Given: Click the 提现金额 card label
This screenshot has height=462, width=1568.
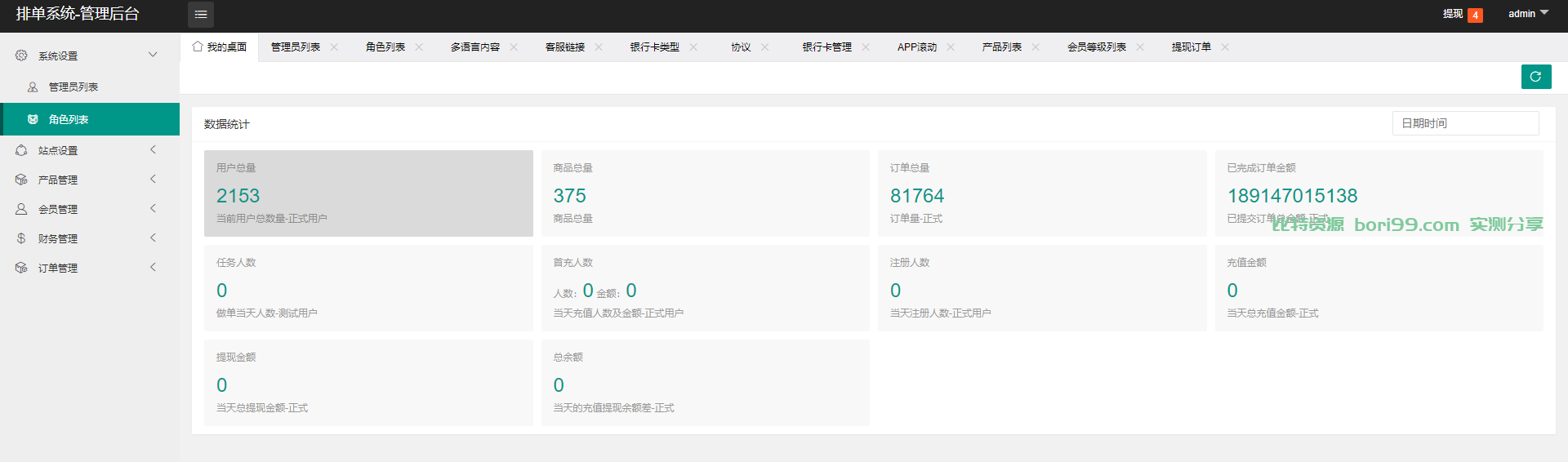Looking at the screenshot, I should 236,358.
